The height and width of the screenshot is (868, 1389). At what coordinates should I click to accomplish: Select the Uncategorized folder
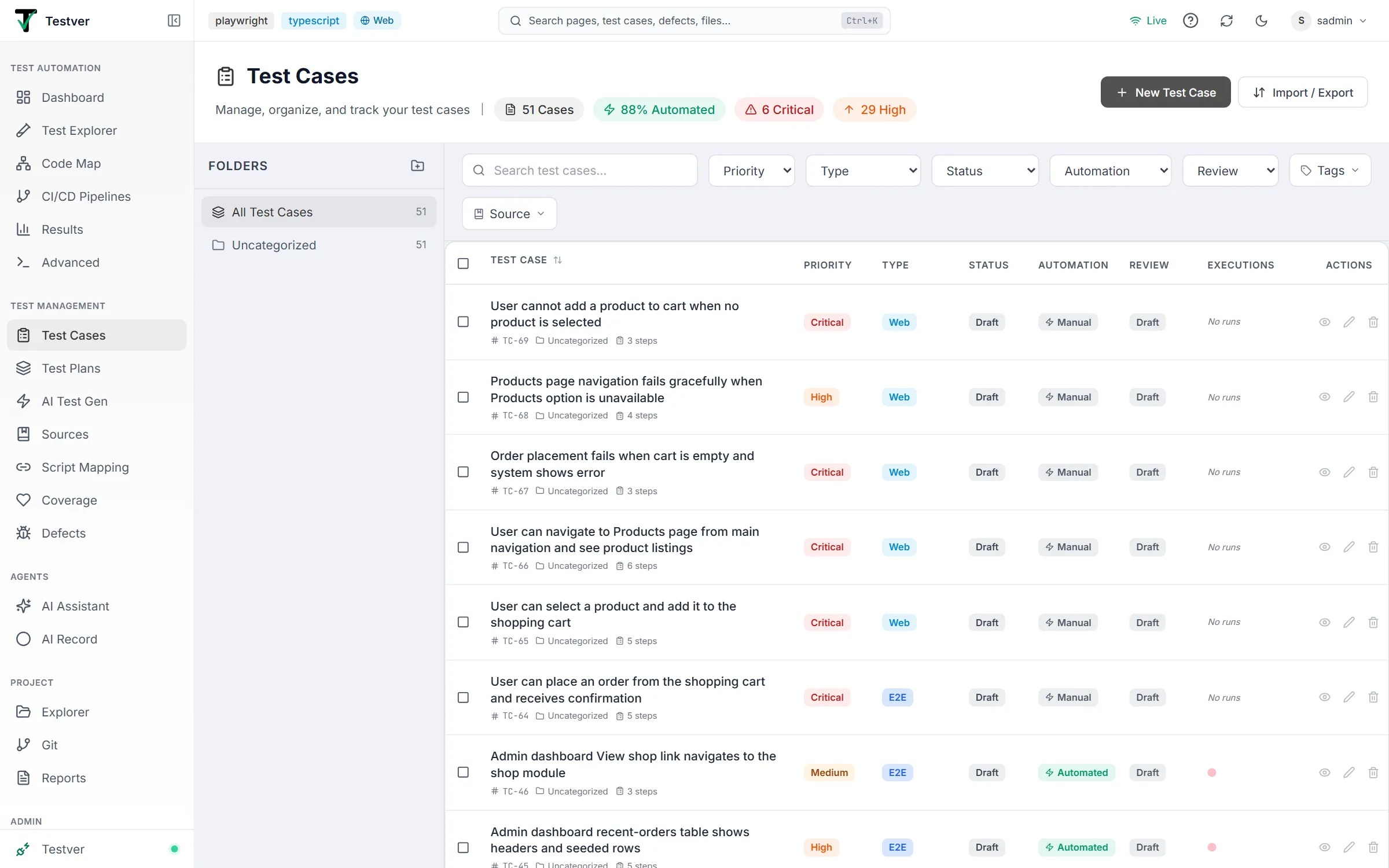[x=319, y=245]
